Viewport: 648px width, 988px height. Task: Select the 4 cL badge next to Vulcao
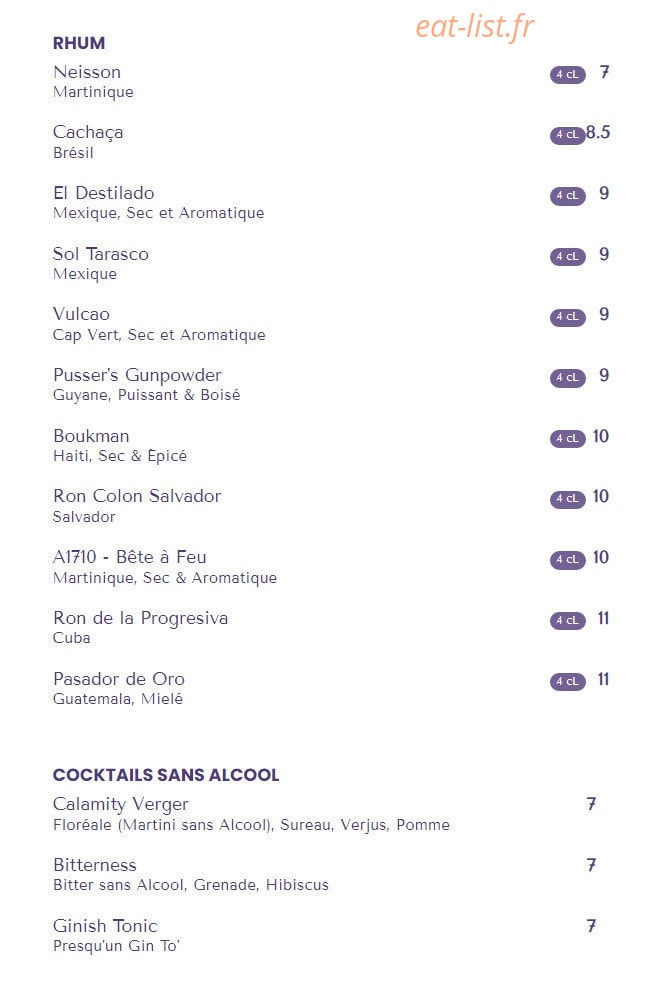(567, 317)
